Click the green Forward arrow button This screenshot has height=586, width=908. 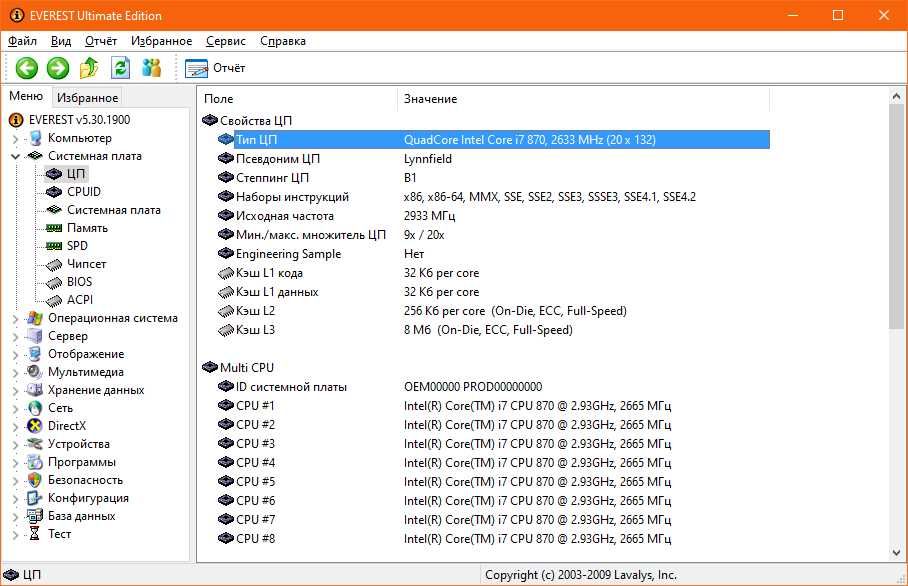click(58, 68)
